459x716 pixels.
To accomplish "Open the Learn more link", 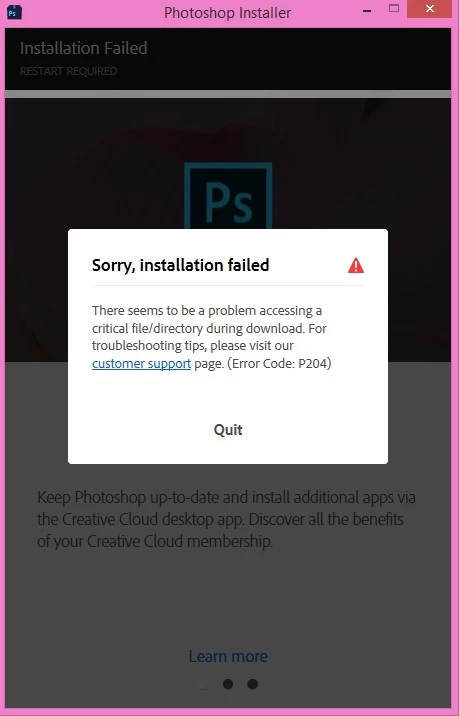I will point(228,656).
